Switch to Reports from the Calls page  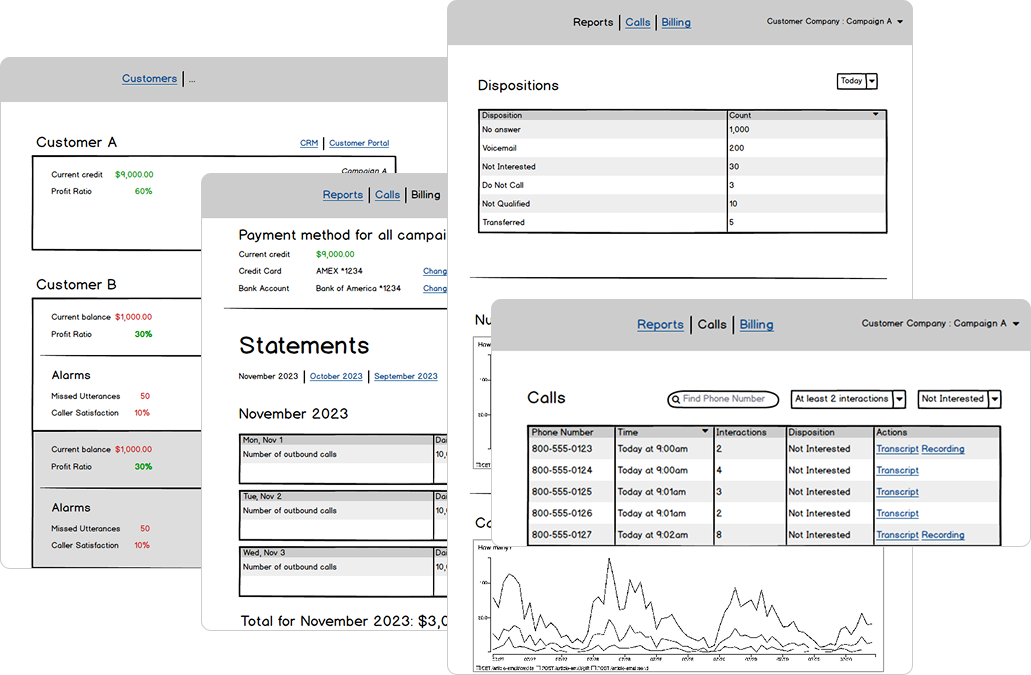(660, 325)
